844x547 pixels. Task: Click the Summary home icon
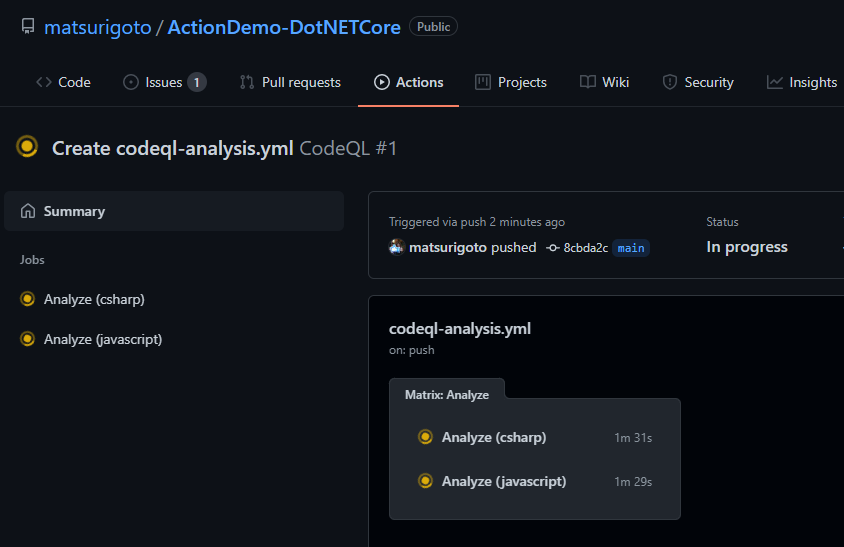tap(28, 211)
